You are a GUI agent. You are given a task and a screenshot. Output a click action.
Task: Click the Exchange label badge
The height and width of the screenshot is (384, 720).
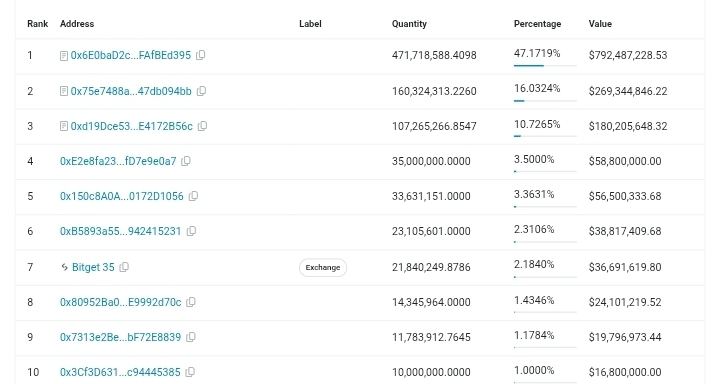pos(323,267)
